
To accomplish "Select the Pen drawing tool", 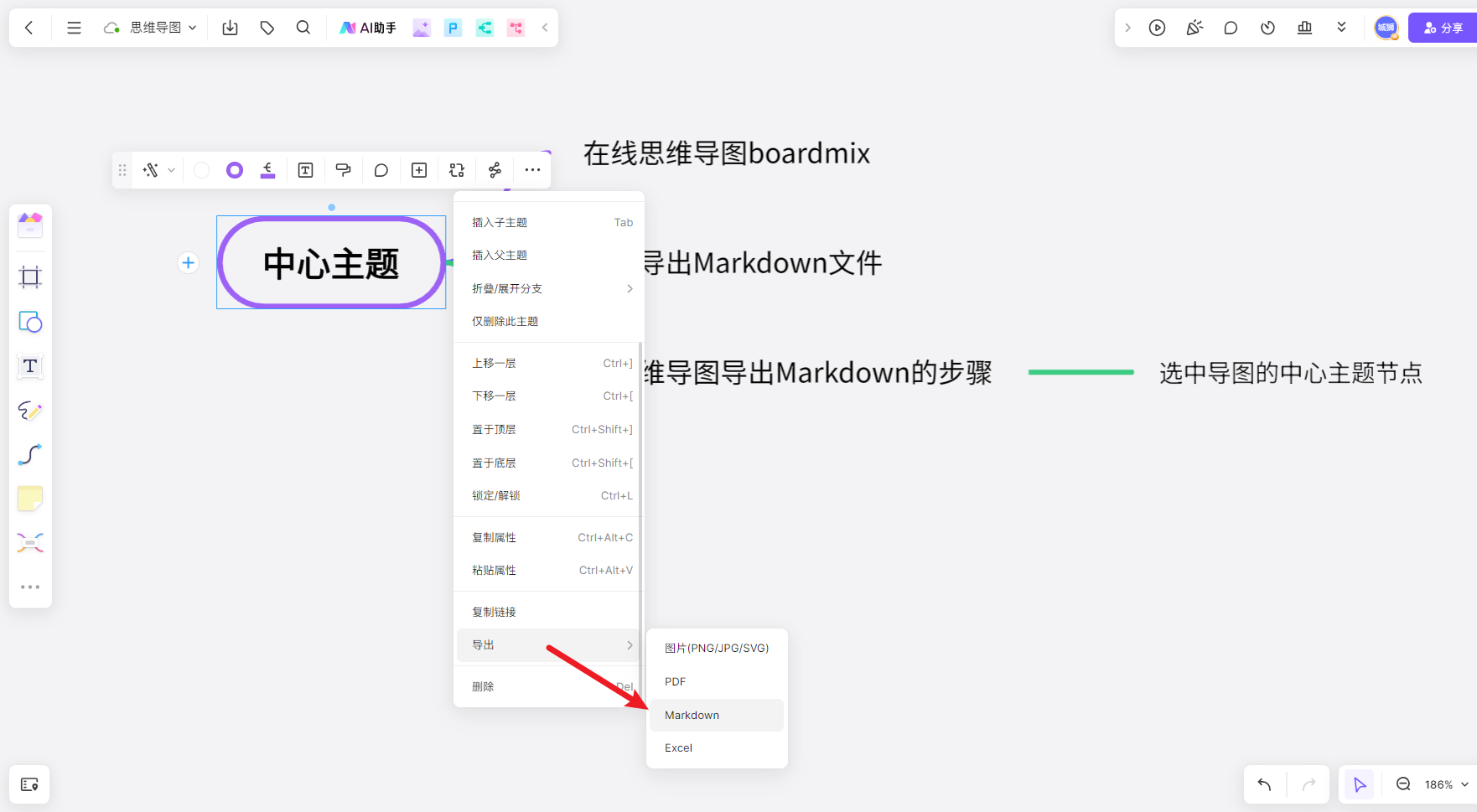I will click(30, 411).
